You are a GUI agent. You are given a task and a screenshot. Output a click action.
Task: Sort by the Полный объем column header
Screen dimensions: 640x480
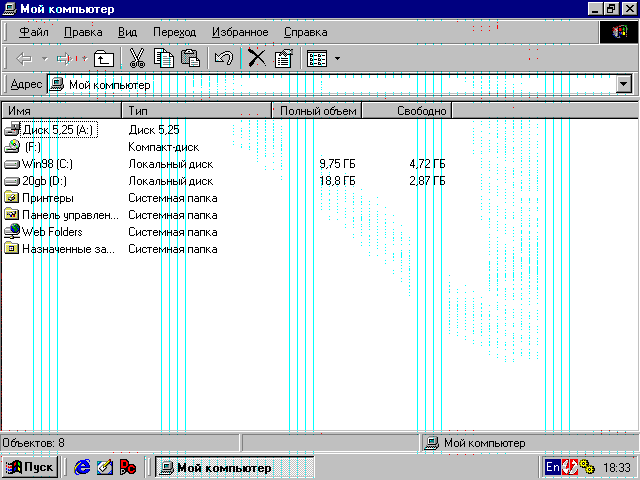click(x=317, y=111)
